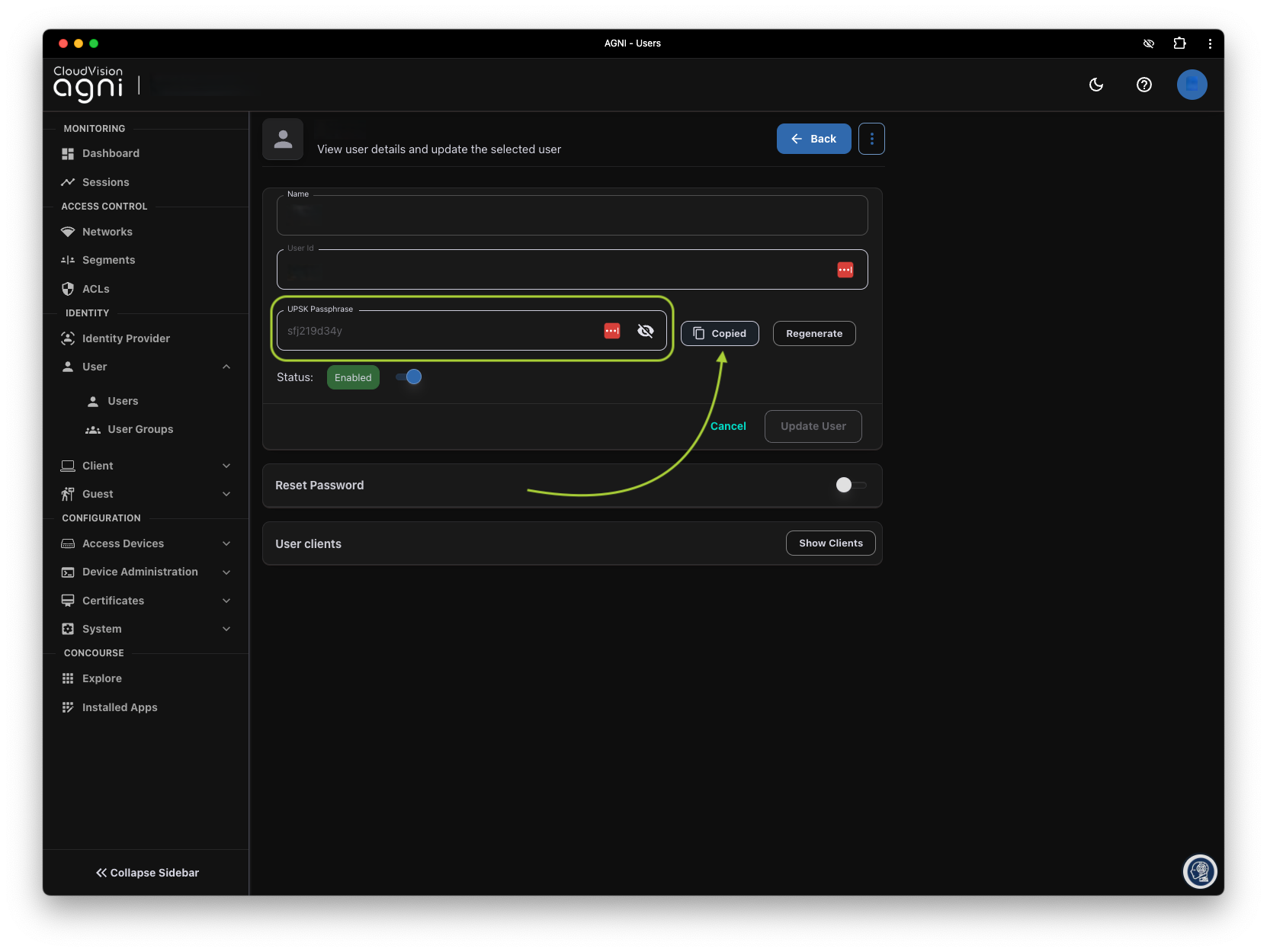Toggle dark mode moon icon

tap(1096, 85)
